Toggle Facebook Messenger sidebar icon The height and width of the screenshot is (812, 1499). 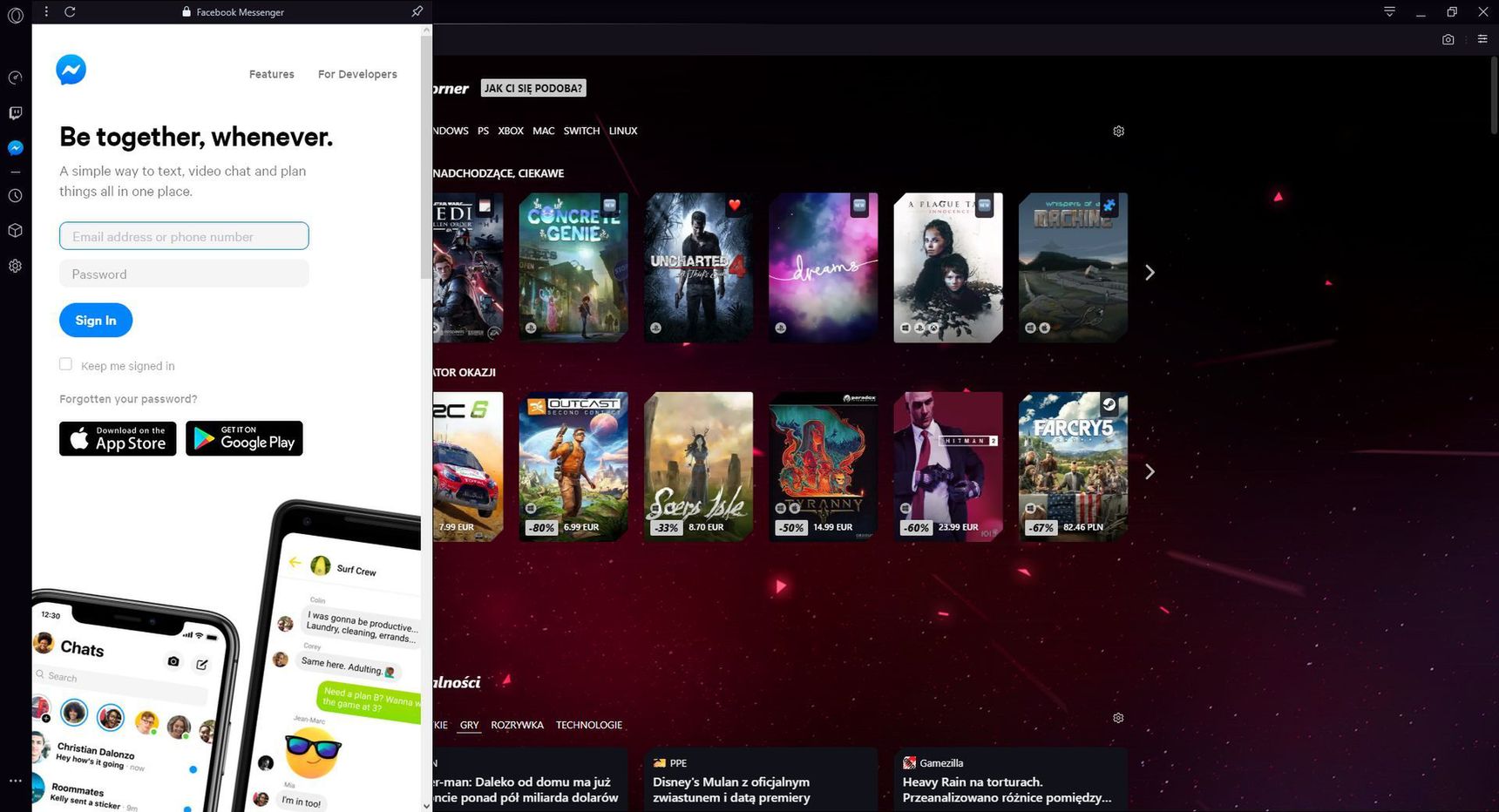click(x=15, y=148)
